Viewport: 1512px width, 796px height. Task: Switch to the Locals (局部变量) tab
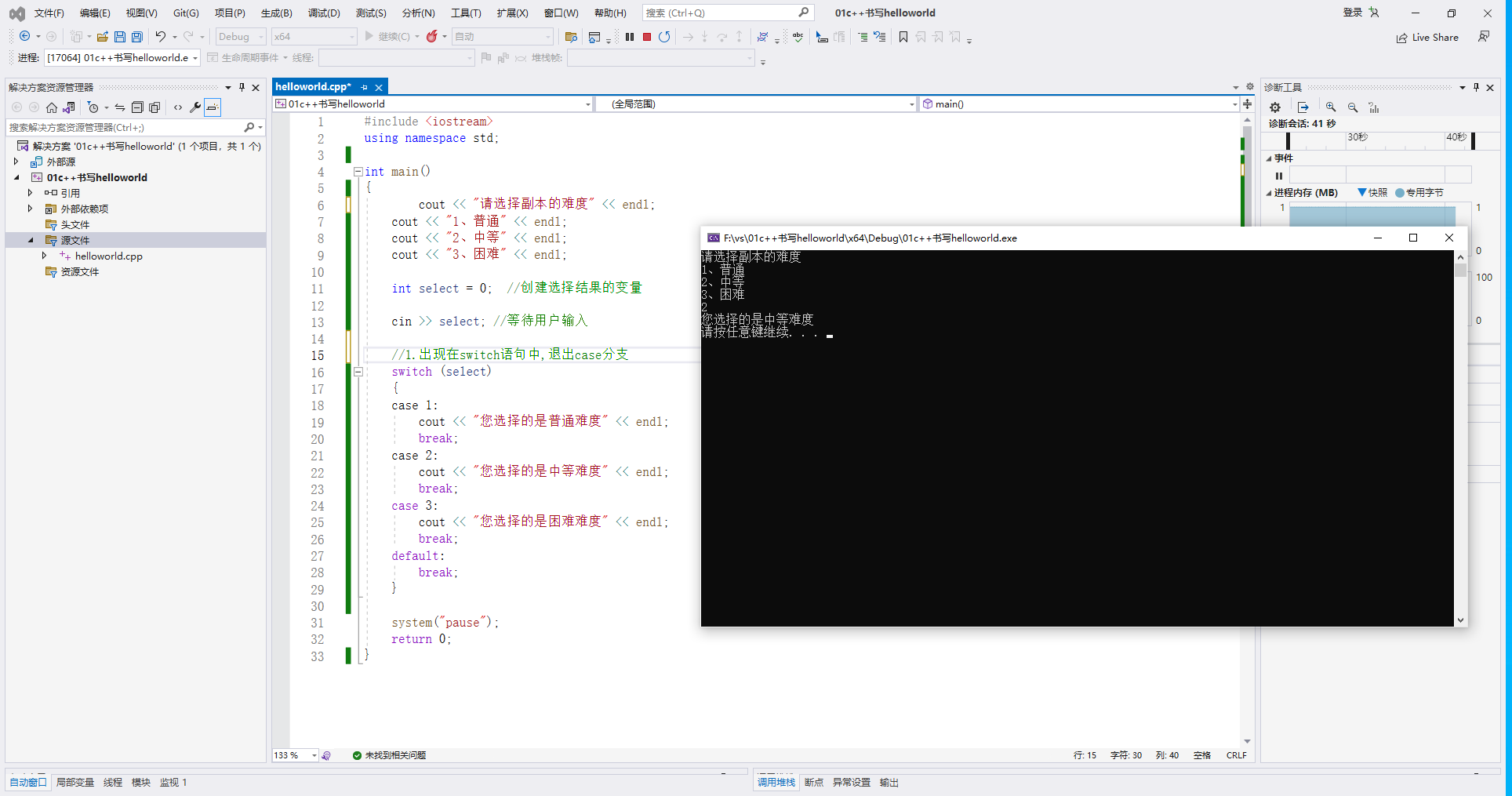pos(75,783)
